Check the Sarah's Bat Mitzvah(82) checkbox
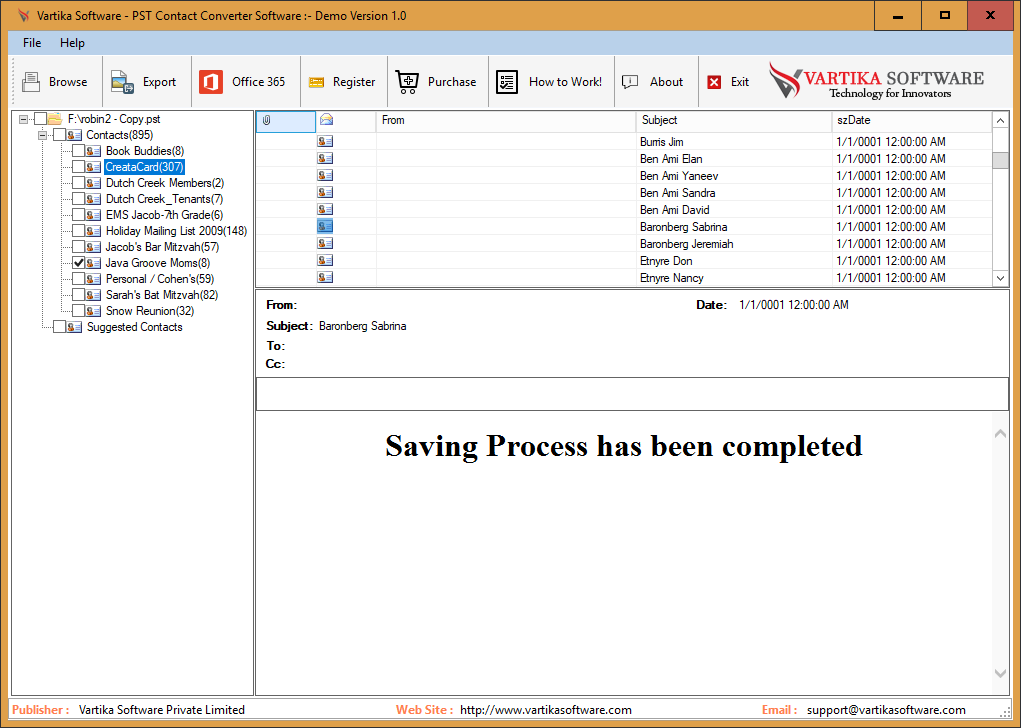 78,294
